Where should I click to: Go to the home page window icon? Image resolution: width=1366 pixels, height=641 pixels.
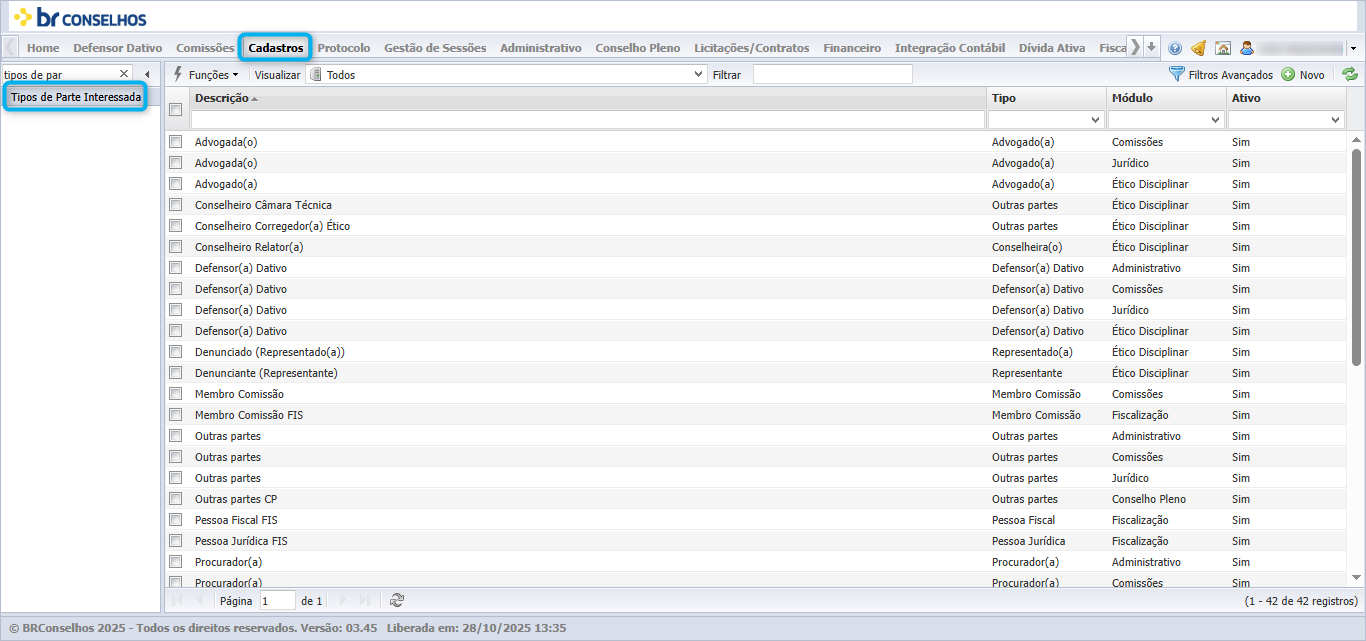pyautogui.click(x=1223, y=48)
